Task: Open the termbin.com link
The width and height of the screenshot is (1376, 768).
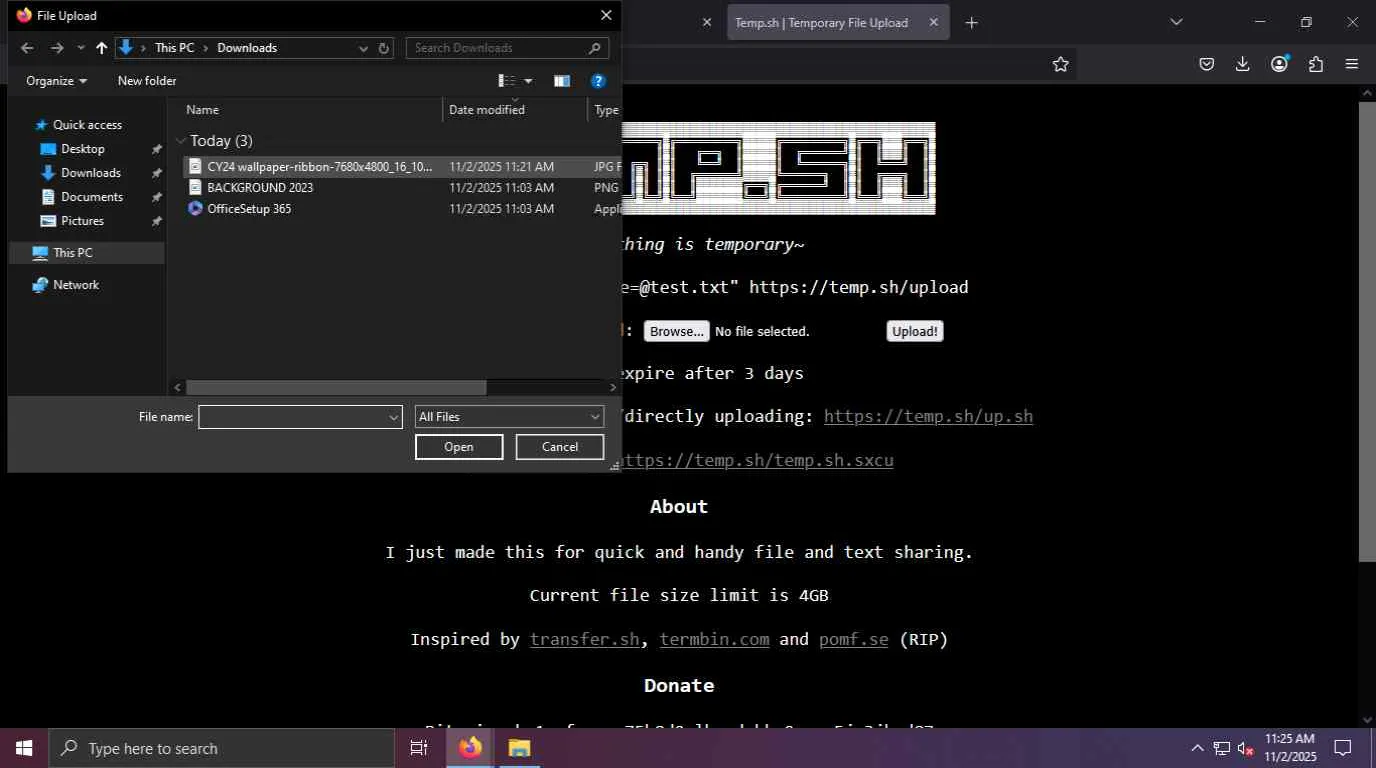Action: pyautogui.click(x=714, y=639)
